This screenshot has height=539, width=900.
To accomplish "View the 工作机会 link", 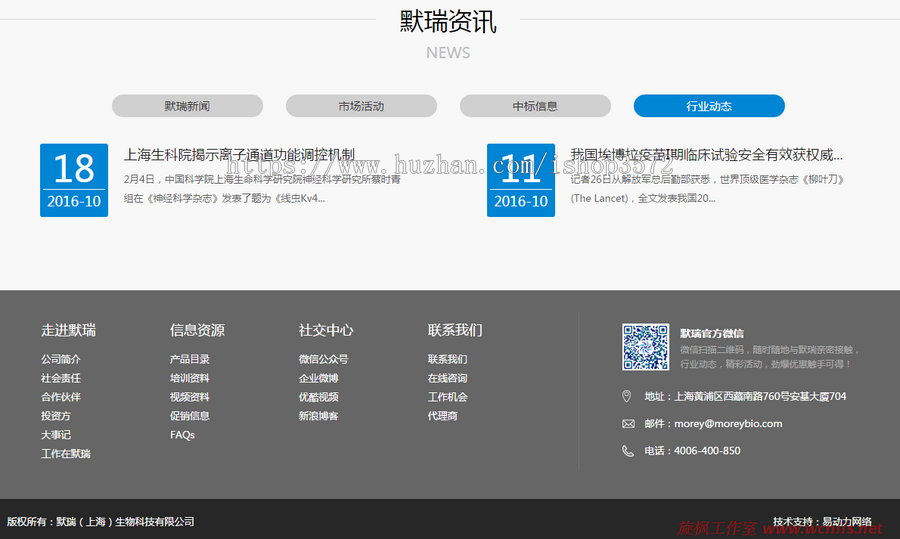I will tap(447, 397).
